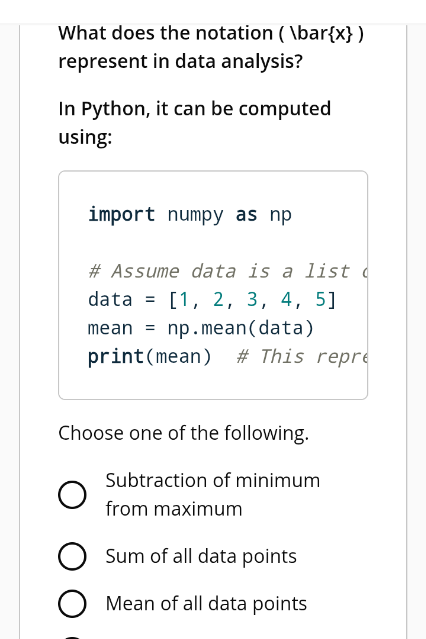Click the "mean = np.mean(data)" code line
This screenshot has width=426, height=639.
point(201,328)
